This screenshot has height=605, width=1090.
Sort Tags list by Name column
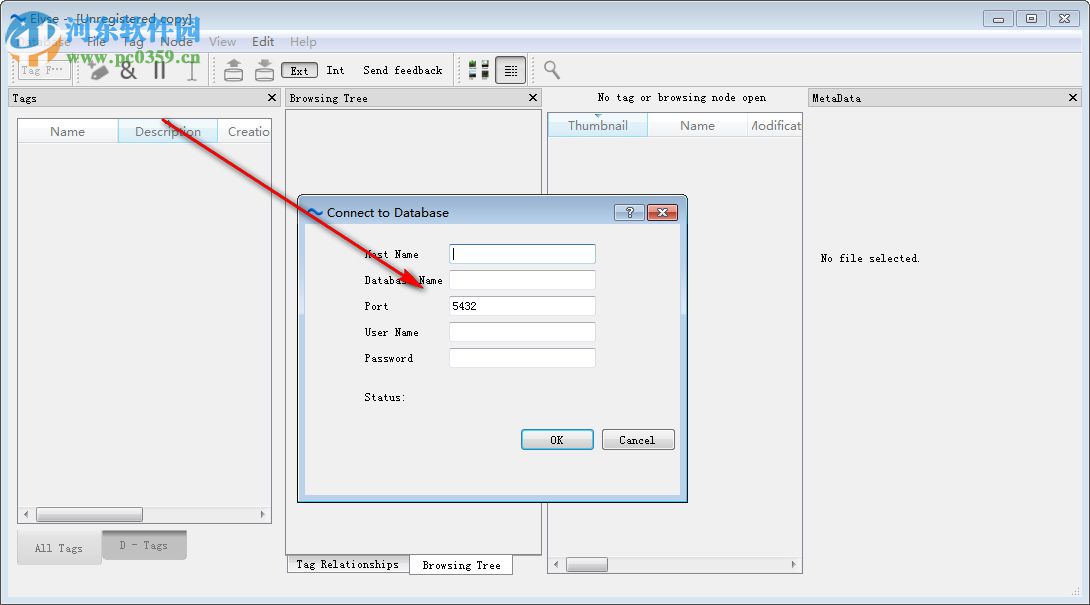(67, 131)
